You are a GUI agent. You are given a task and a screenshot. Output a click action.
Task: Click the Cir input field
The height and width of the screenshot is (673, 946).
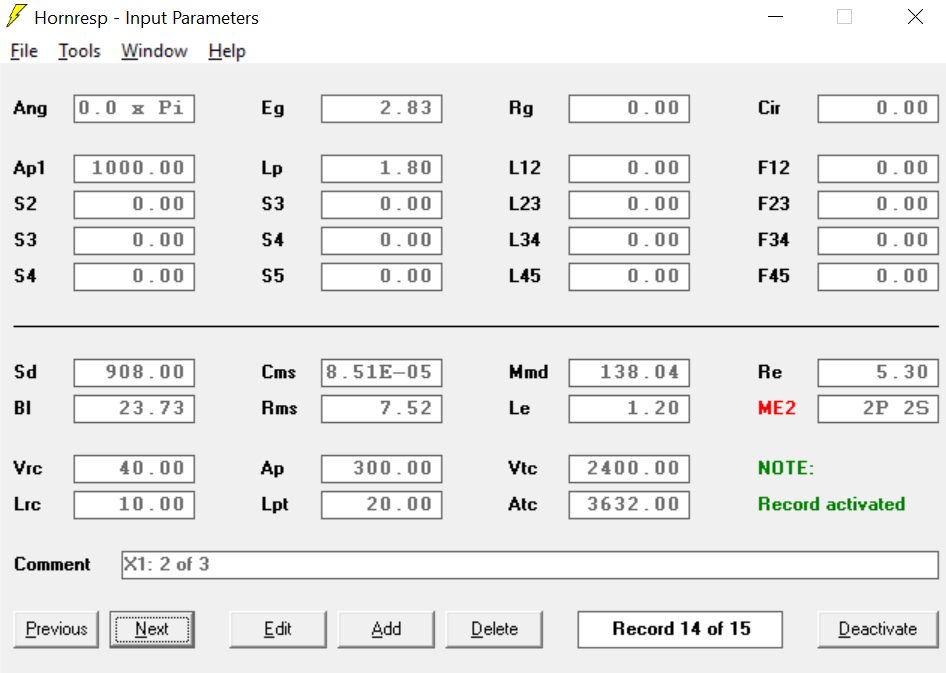click(878, 109)
